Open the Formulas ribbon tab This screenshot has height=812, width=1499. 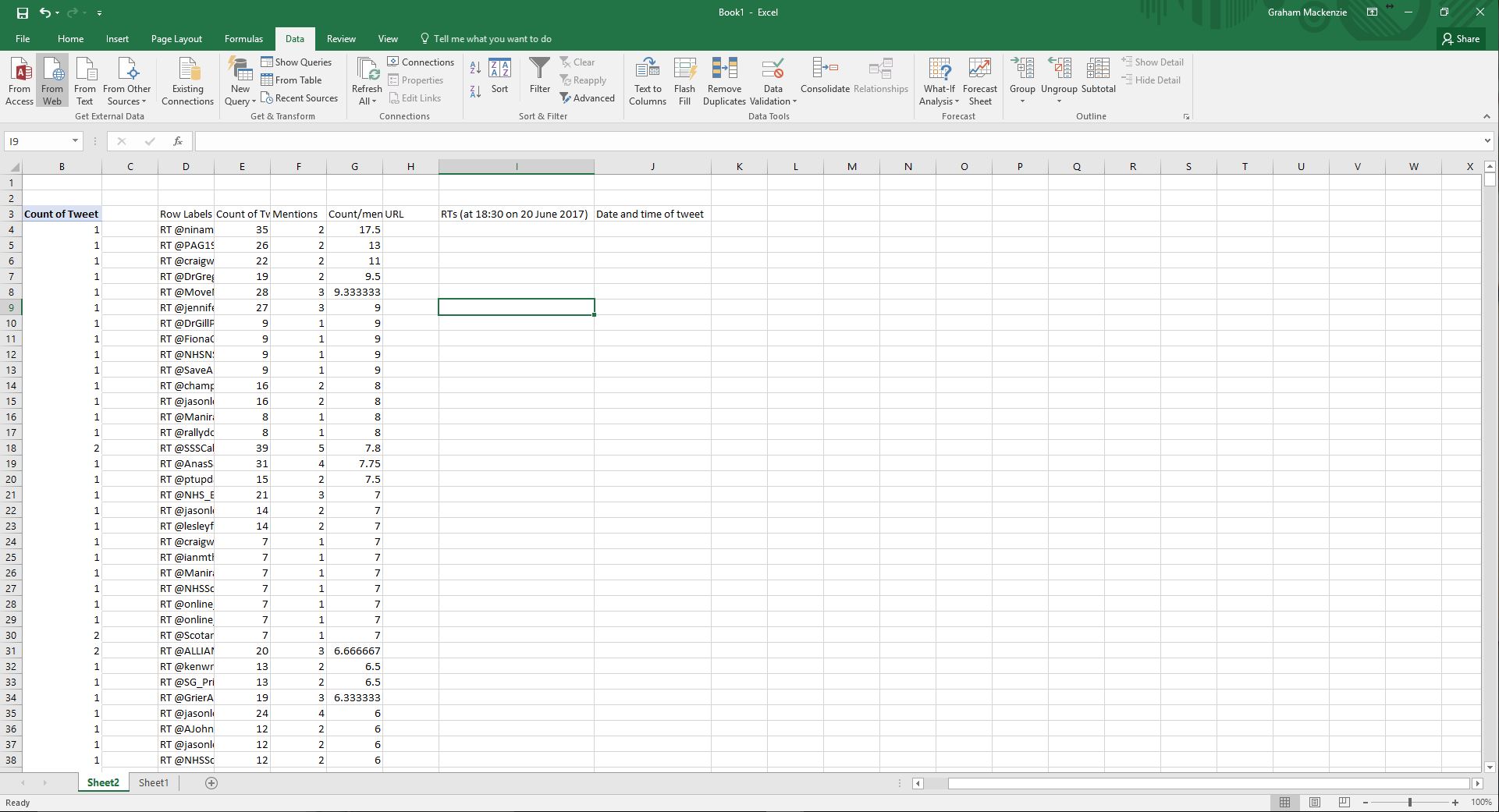243,39
